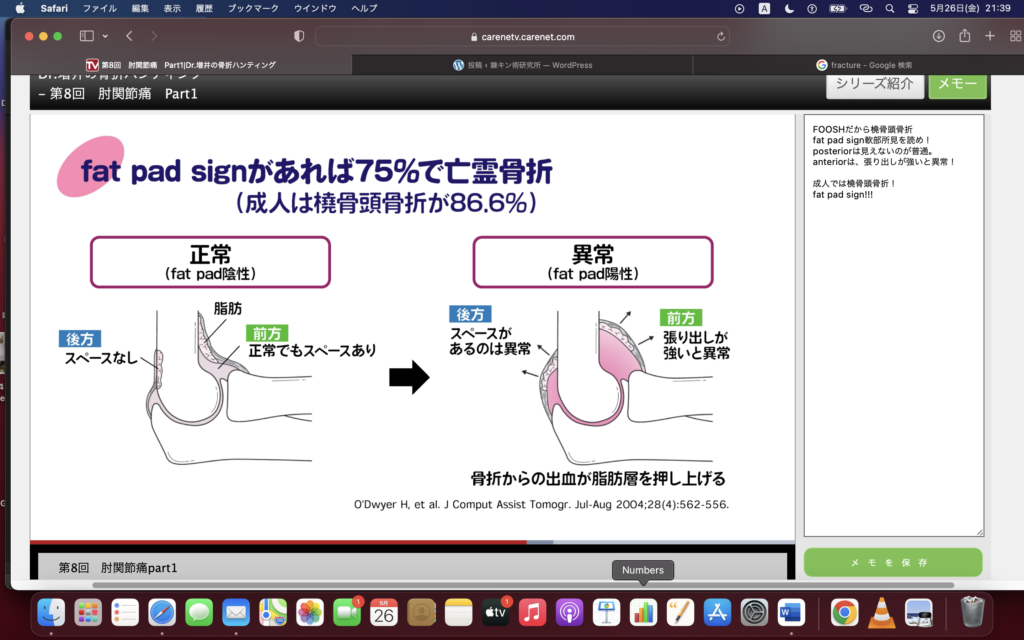Click the Share icon in Safari toolbar
The width and height of the screenshot is (1024, 640).
964,36
